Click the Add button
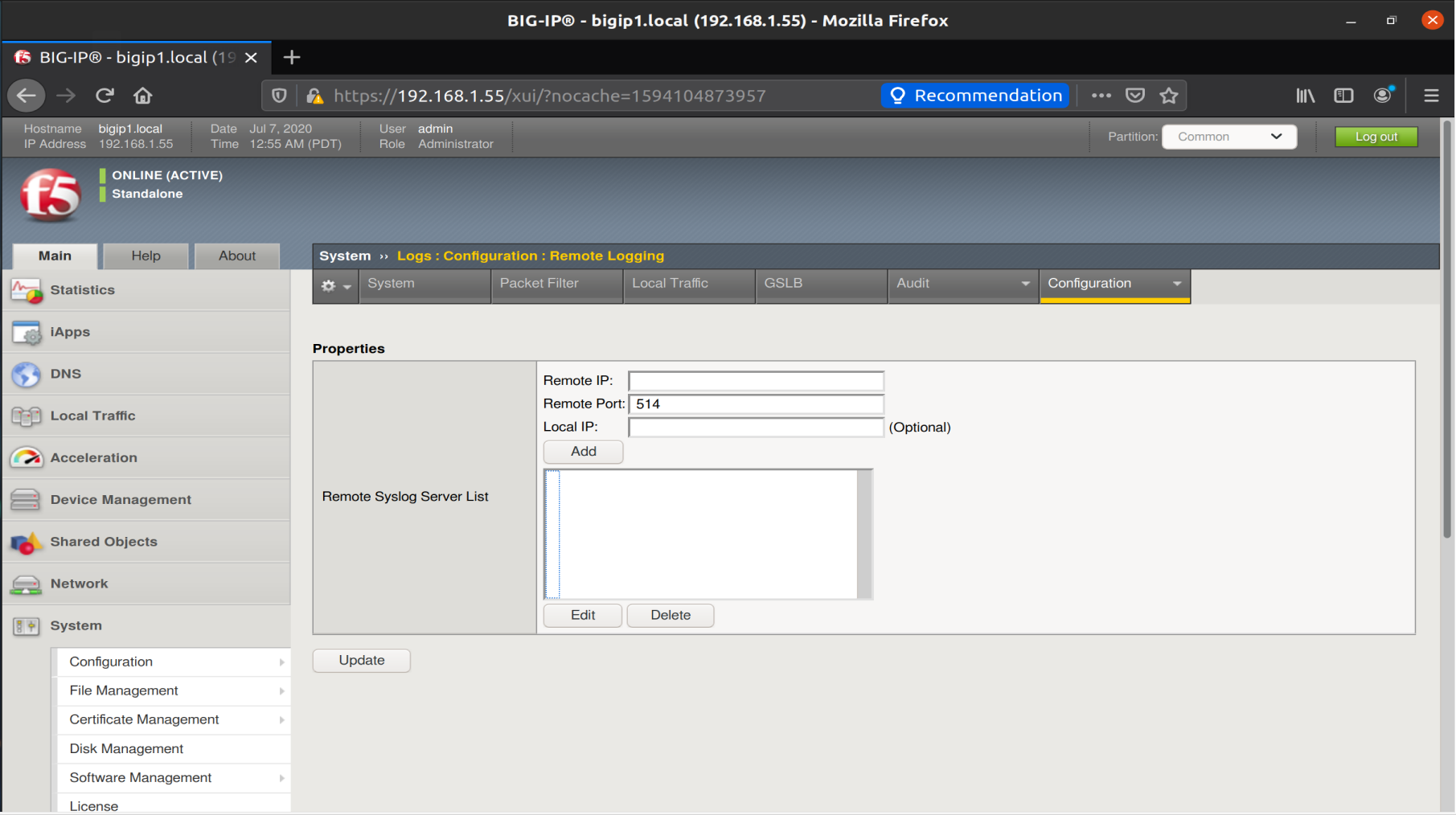The image size is (1456, 815). point(583,452)
